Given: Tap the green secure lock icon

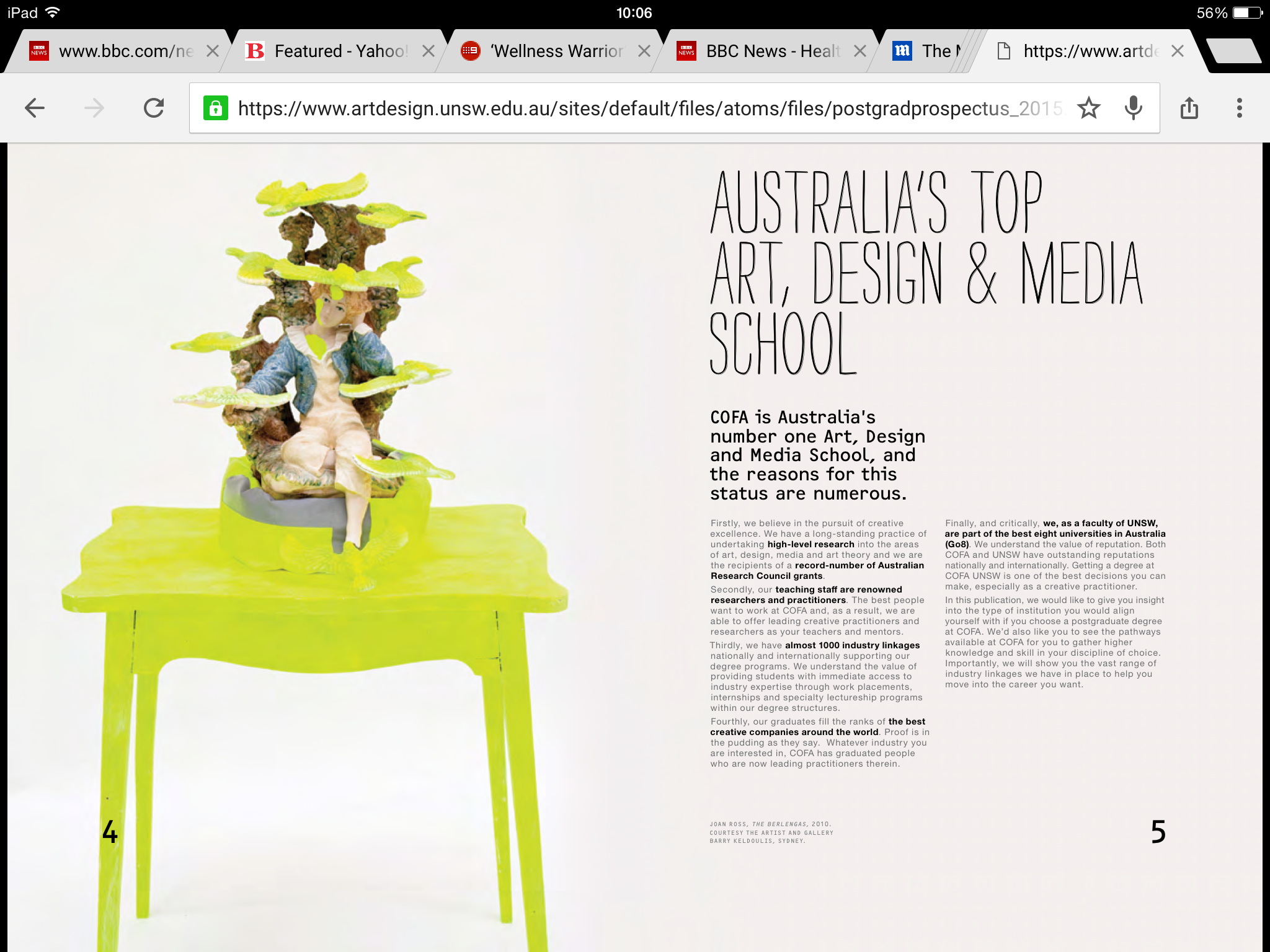Looking at the screenshot, I should point(215,108).
